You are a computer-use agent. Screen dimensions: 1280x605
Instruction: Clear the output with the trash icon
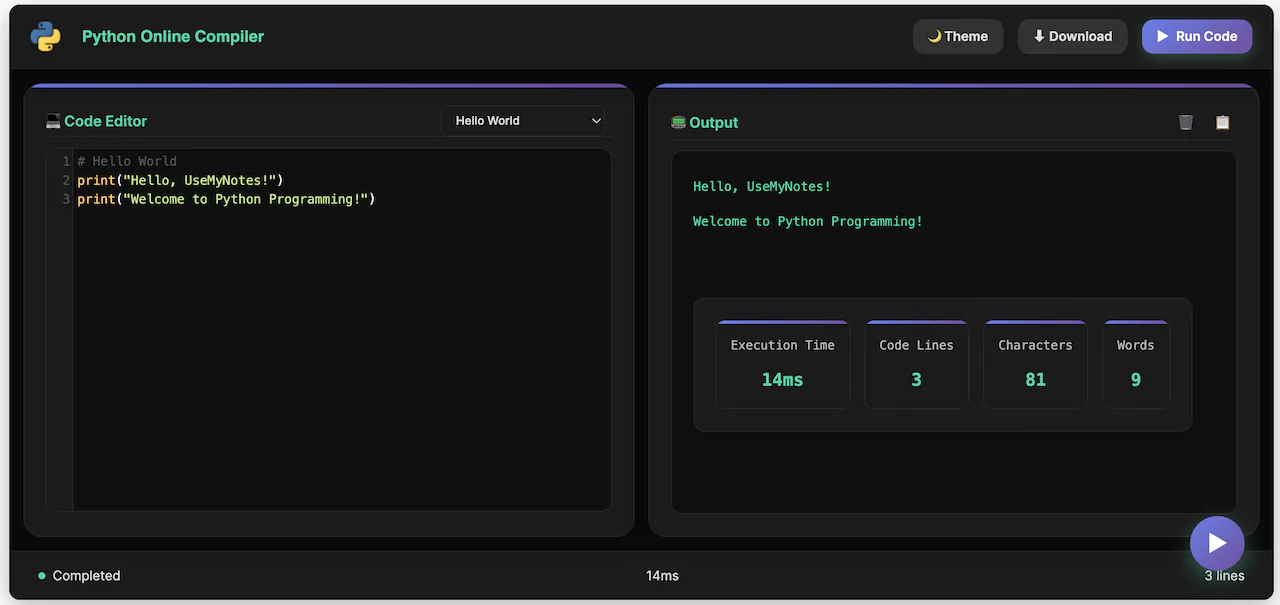pos(1186,122)
